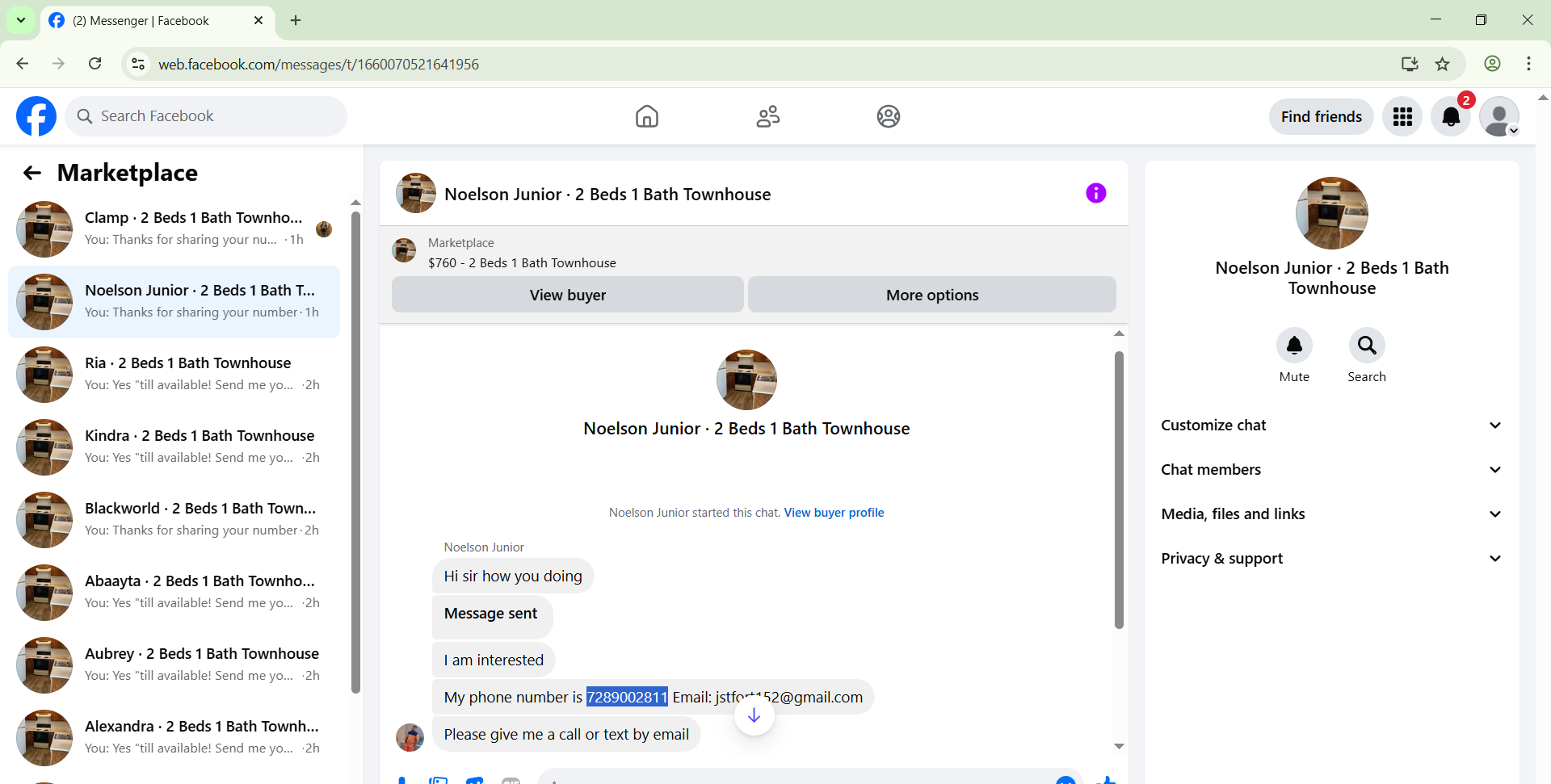1551x784 pixels.
Task: Open the tab search dropdown arrow
Action: point(21,20)
